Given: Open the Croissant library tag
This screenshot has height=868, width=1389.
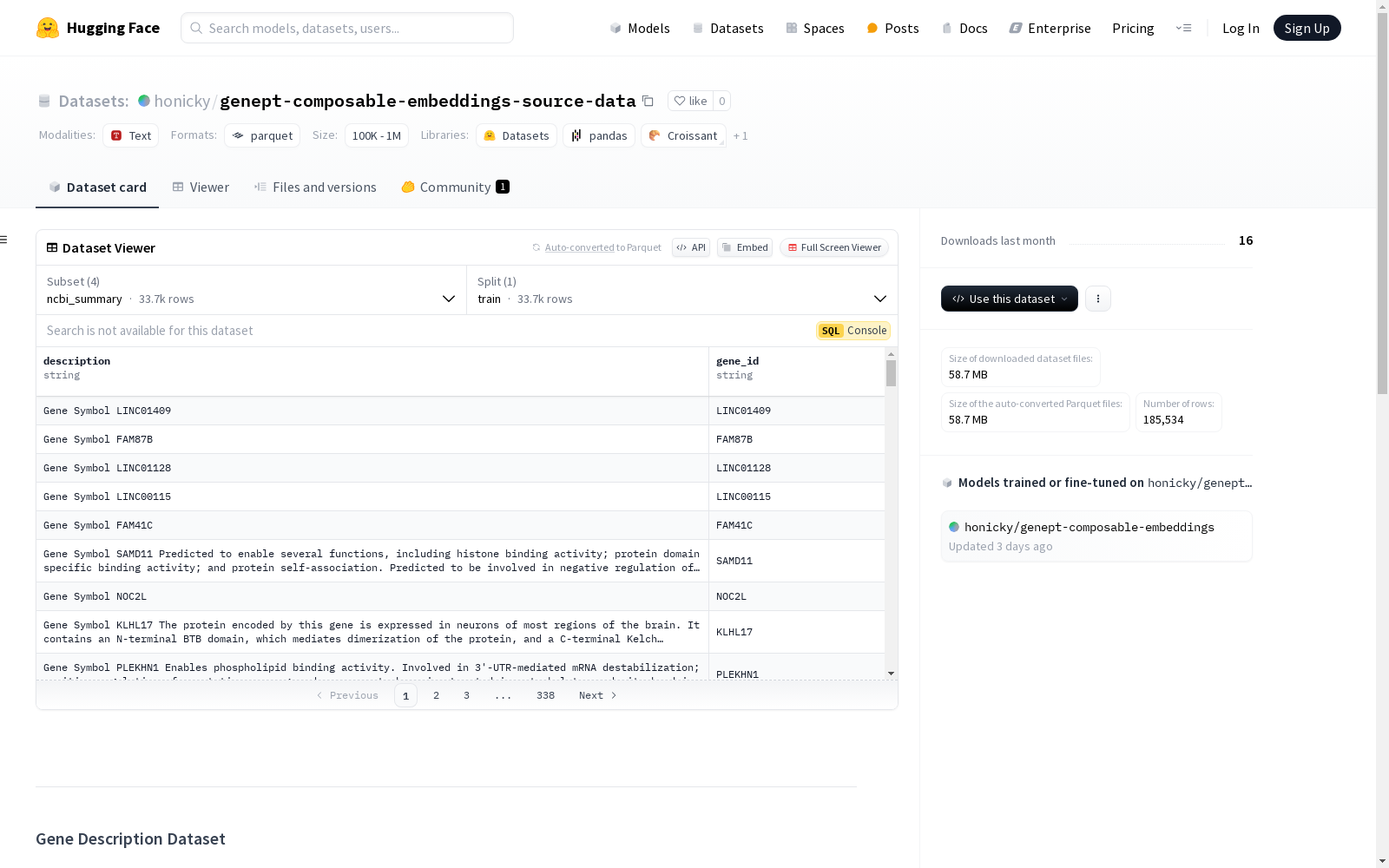Looking at the screenshot, I should click(683, 135).
